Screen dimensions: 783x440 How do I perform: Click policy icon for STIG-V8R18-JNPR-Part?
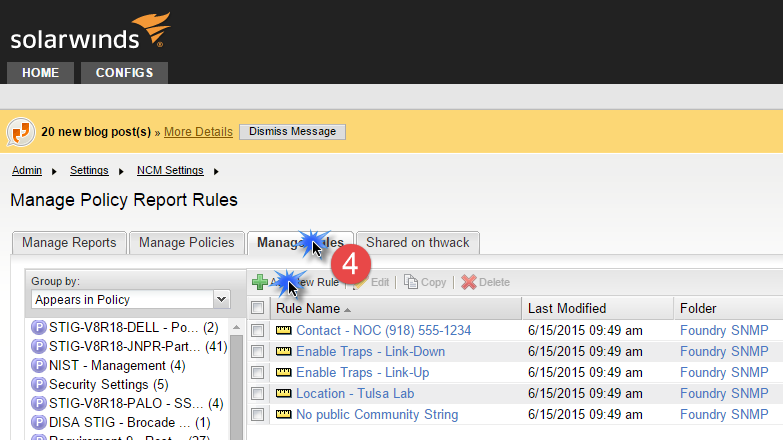(x=38, y=347)
